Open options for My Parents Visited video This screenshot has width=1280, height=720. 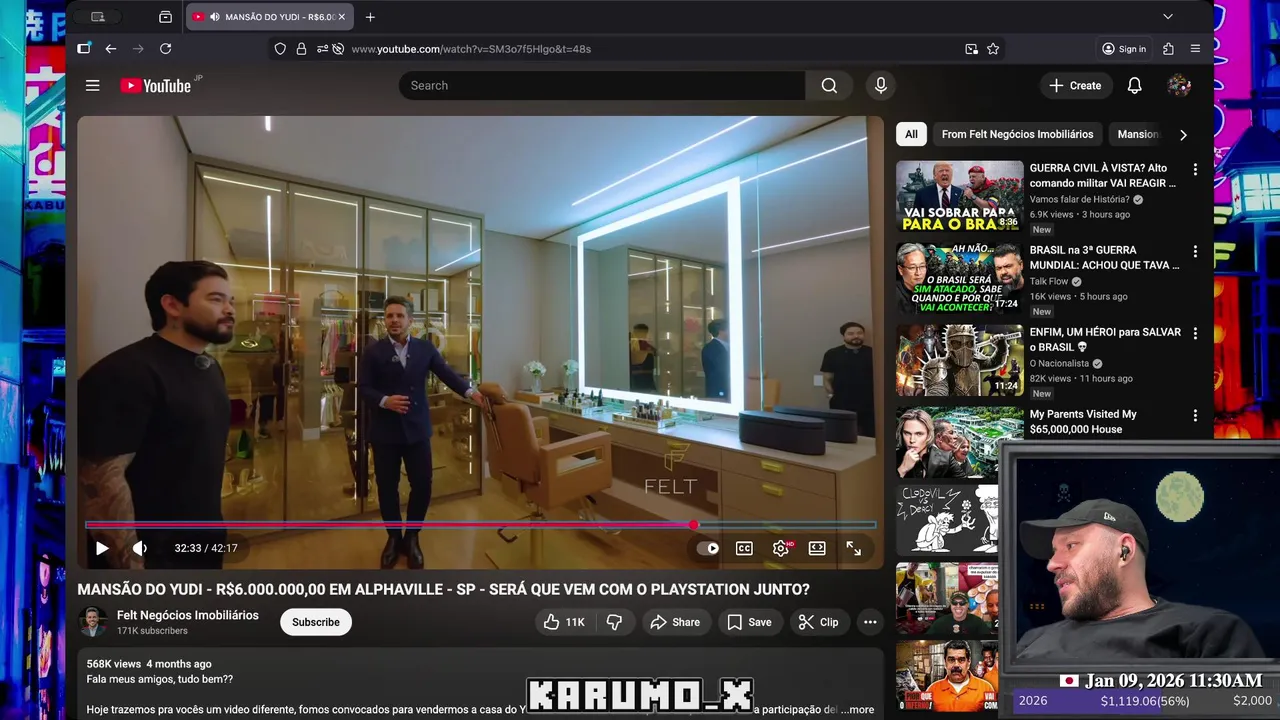(1194, 416)
